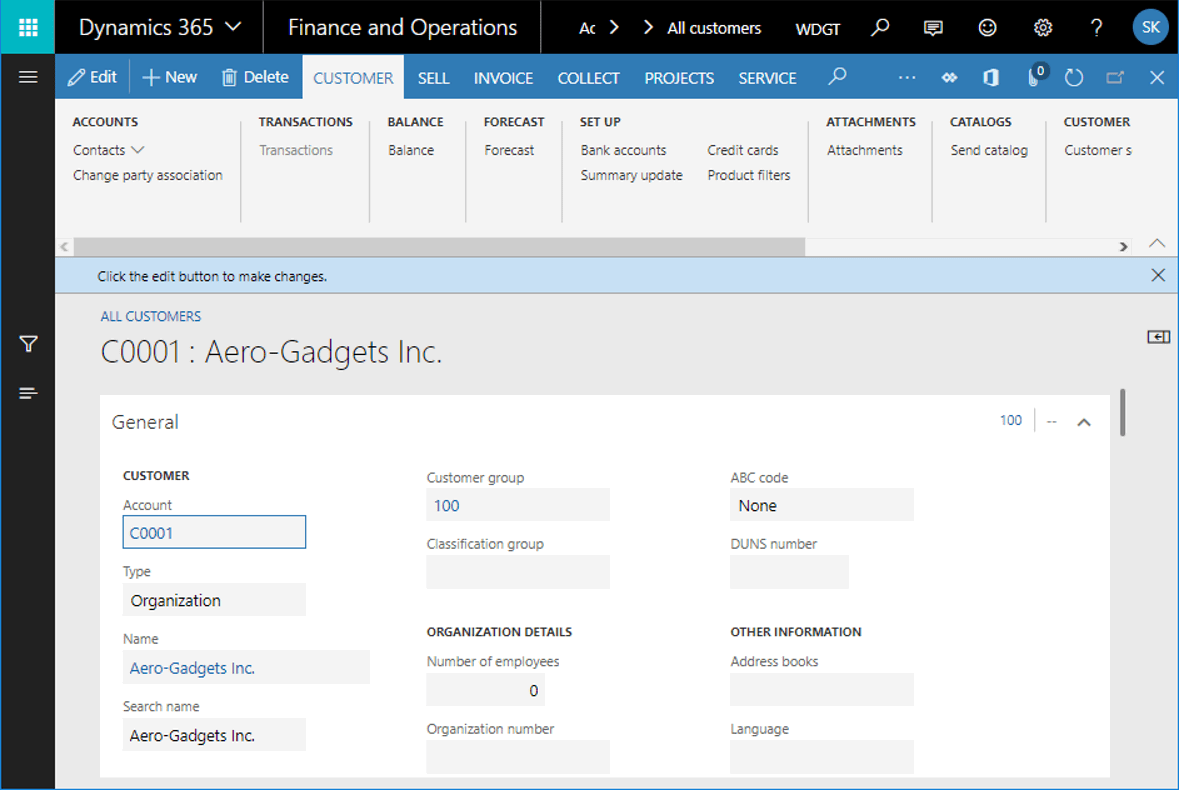Click the Type field Organization
The width and height of the screenshot is (1180, 791).
tap(214, 600)
